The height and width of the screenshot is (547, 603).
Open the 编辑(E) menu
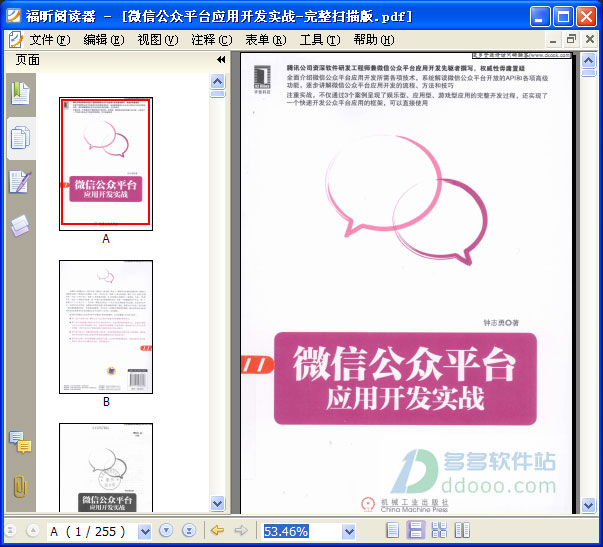tap(104, 40)
